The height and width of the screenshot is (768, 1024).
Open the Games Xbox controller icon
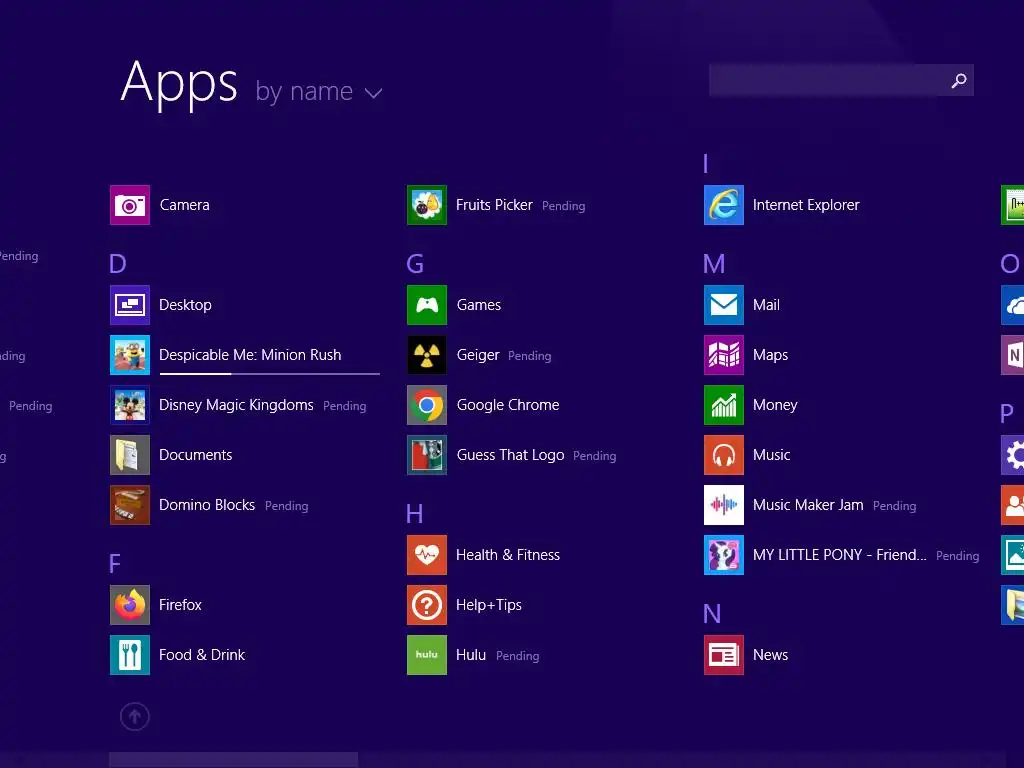[426, 305]
